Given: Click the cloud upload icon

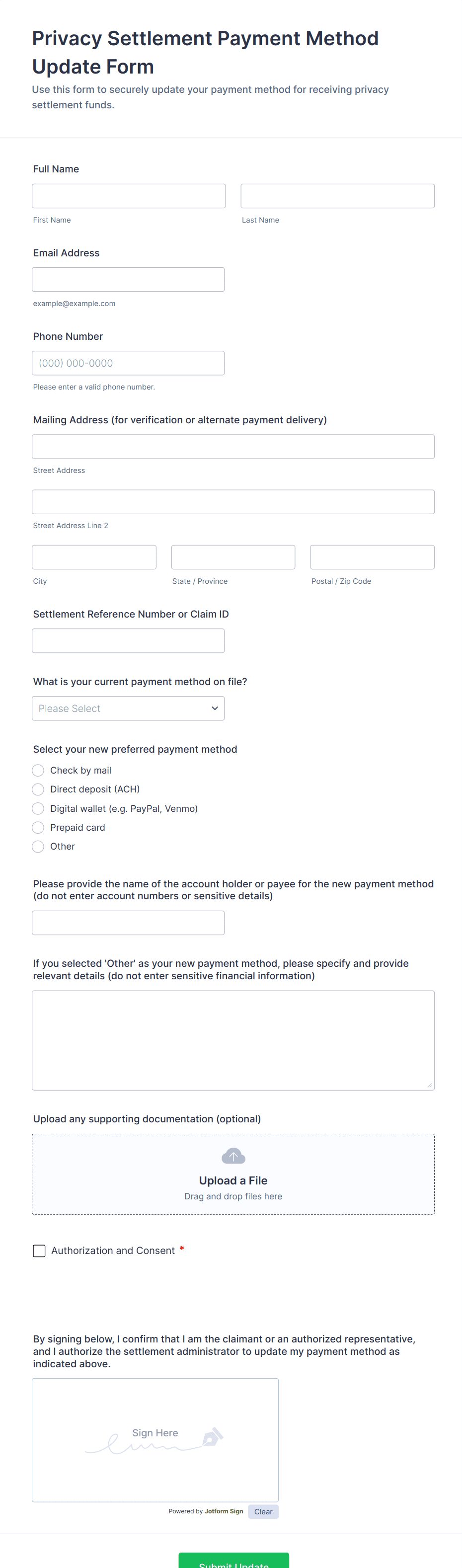Looking at the screenshot, I should (233, 1155).
